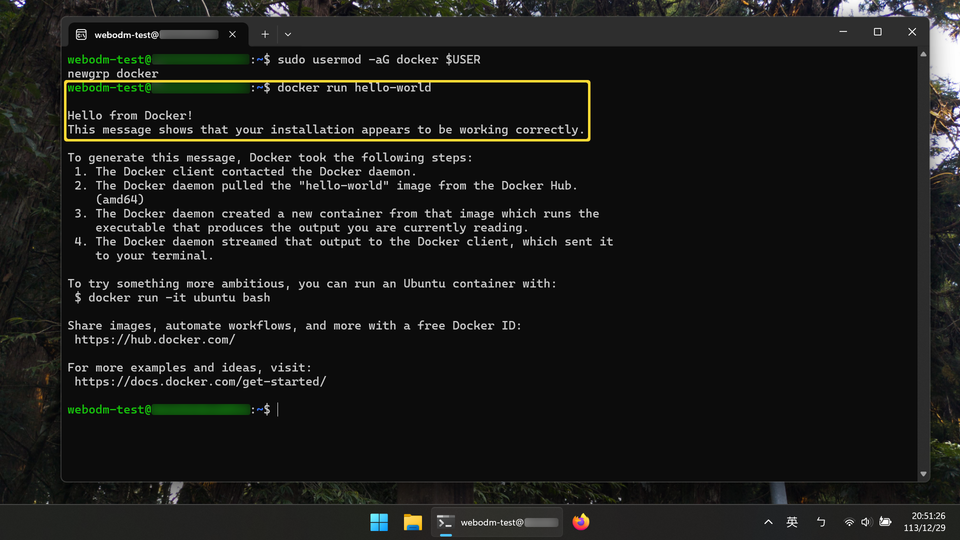
Task: Open the clock showing 20:51:26
Action: click(x=924, y=522)
